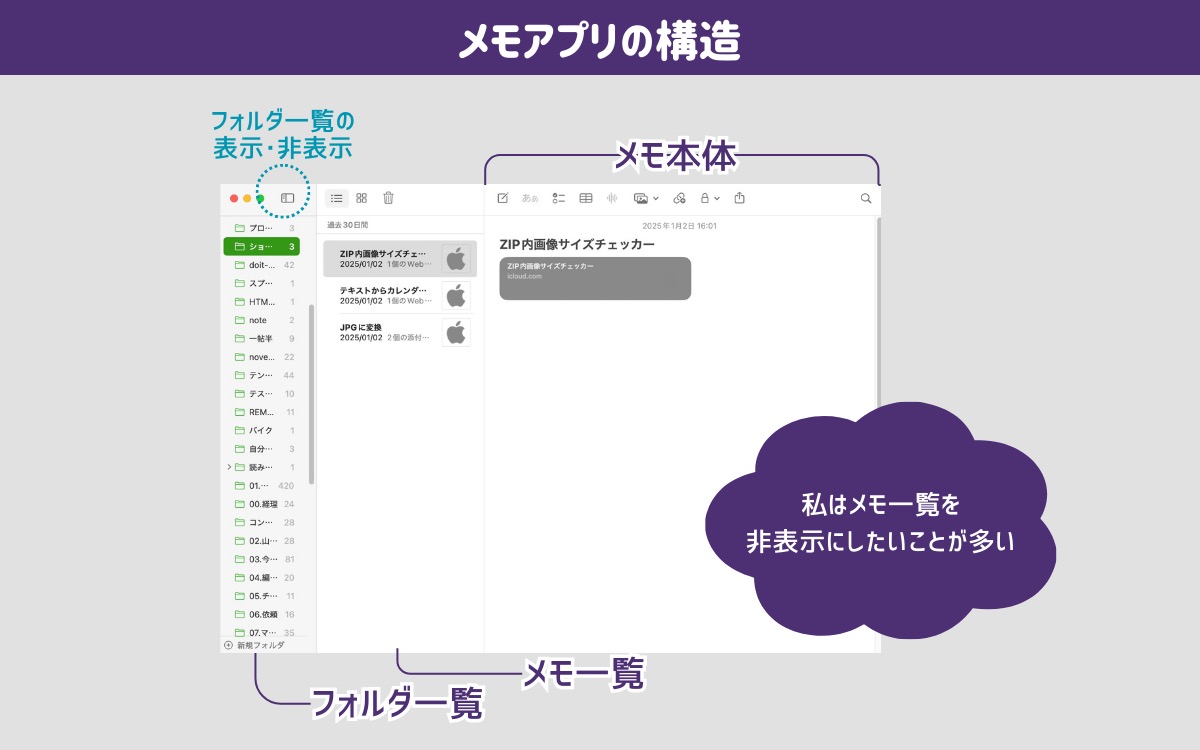Select the プロ… folder with count 3
This screenshot has width=1200, height=750.
coord(262,228)
